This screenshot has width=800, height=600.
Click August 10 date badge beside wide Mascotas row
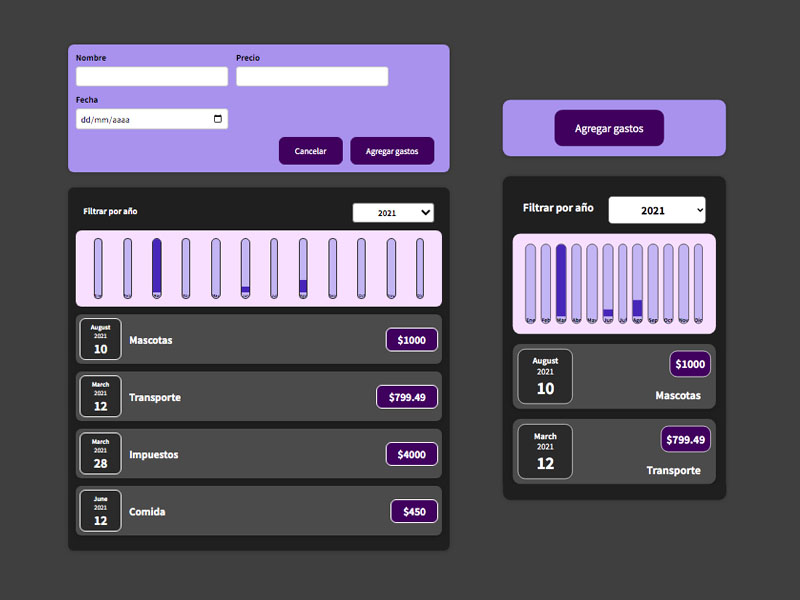coord(101,340)
